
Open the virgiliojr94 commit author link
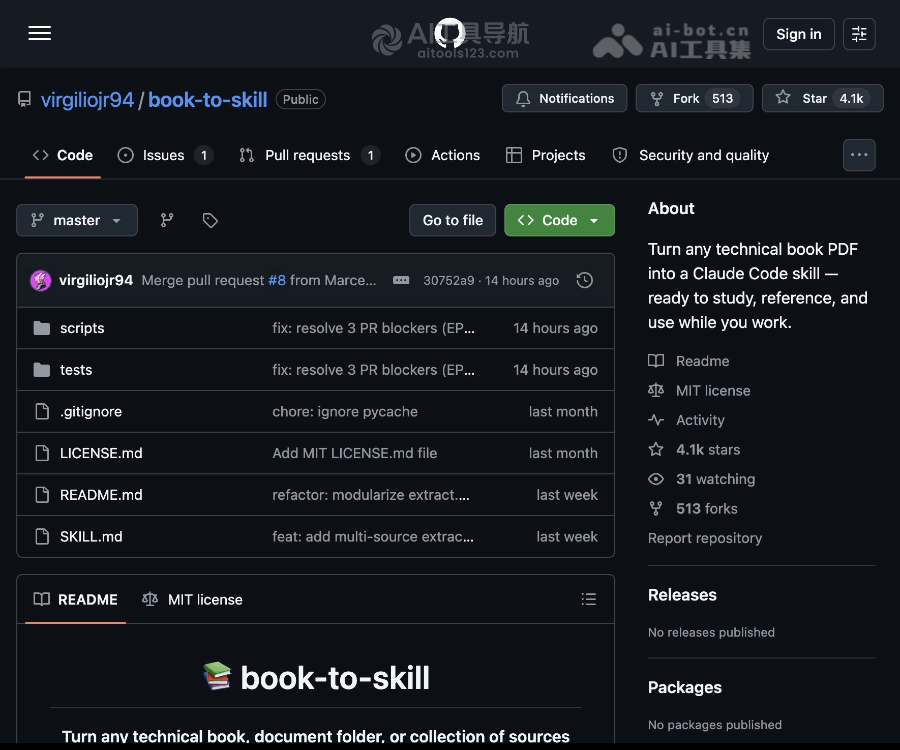(x=96, y=281)
